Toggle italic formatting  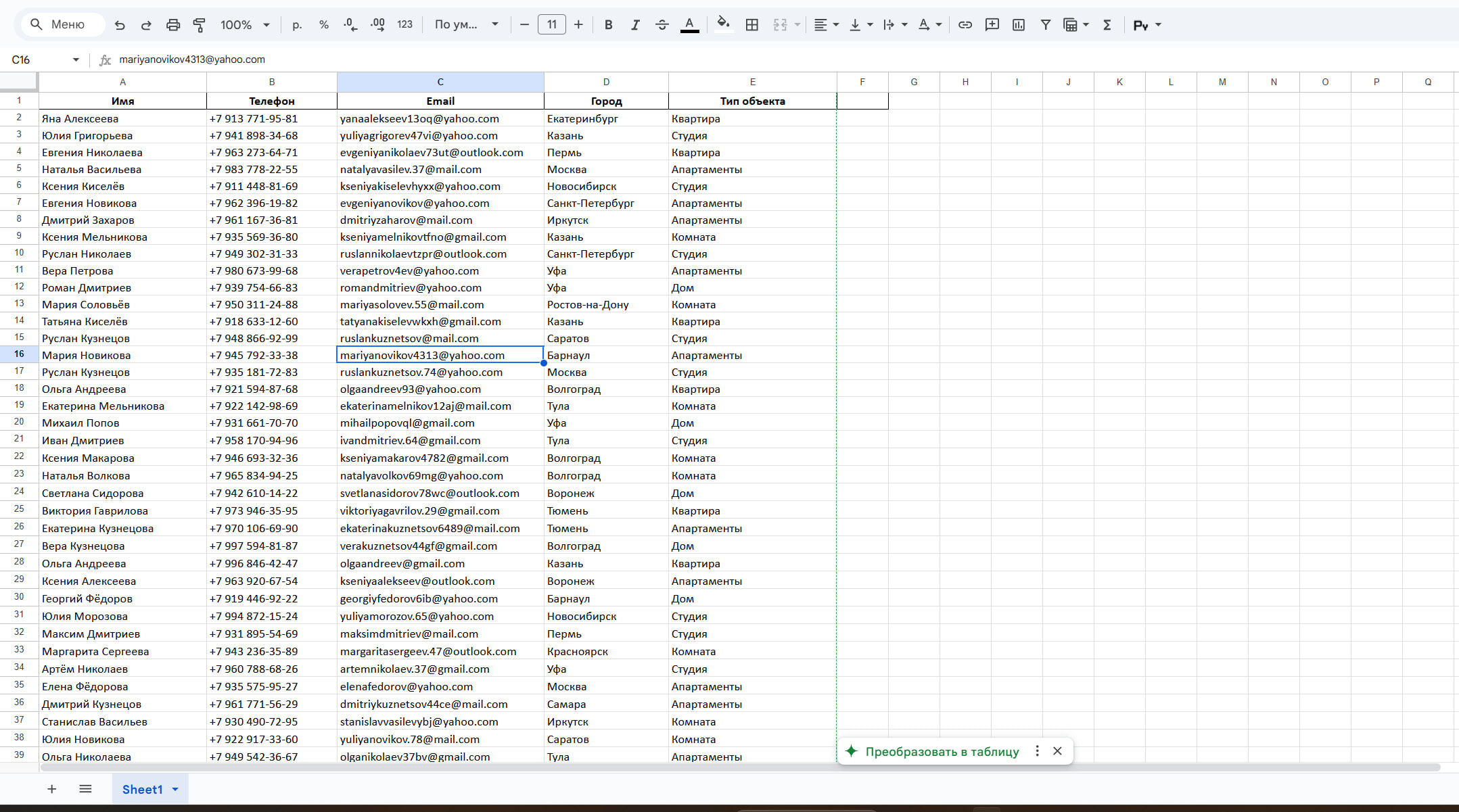[x=635, y=25]
